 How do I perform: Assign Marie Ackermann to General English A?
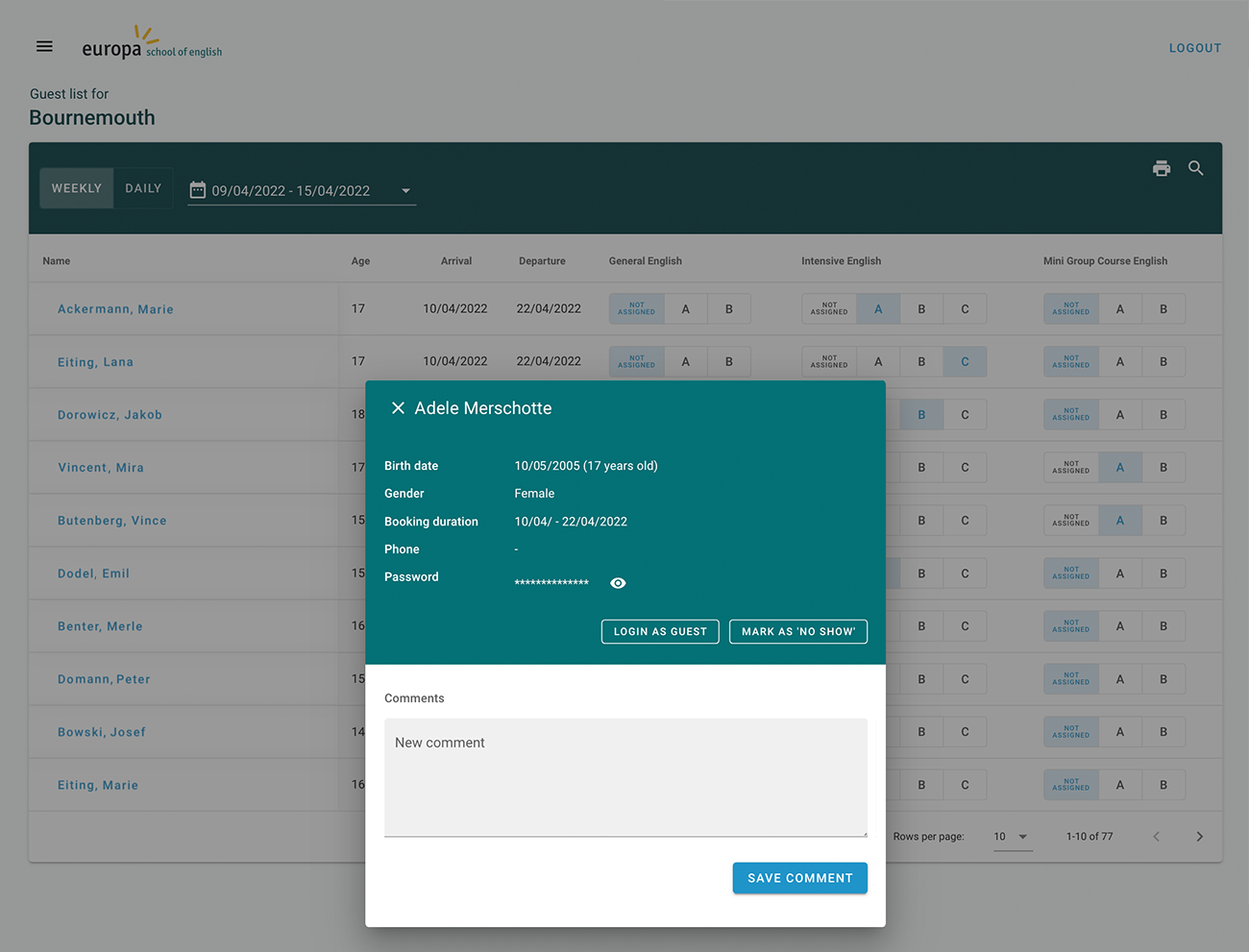coord(685,309)
